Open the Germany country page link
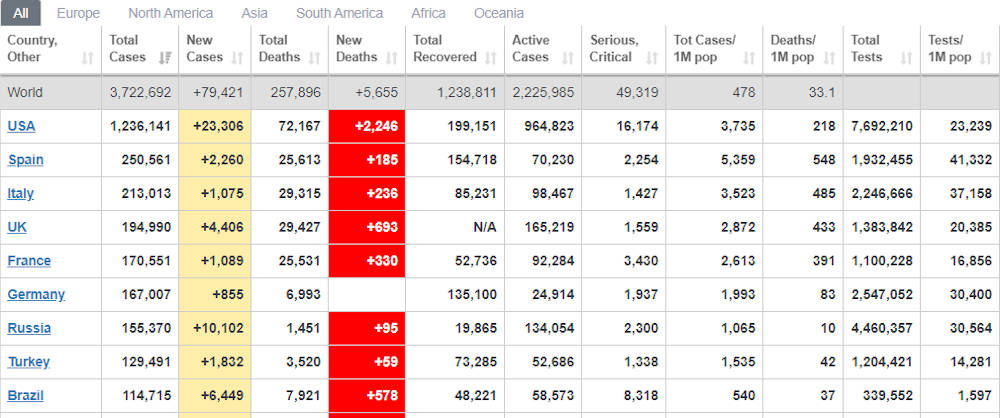The width and height of the screenshot is (1000, 418). click(36, 294)
